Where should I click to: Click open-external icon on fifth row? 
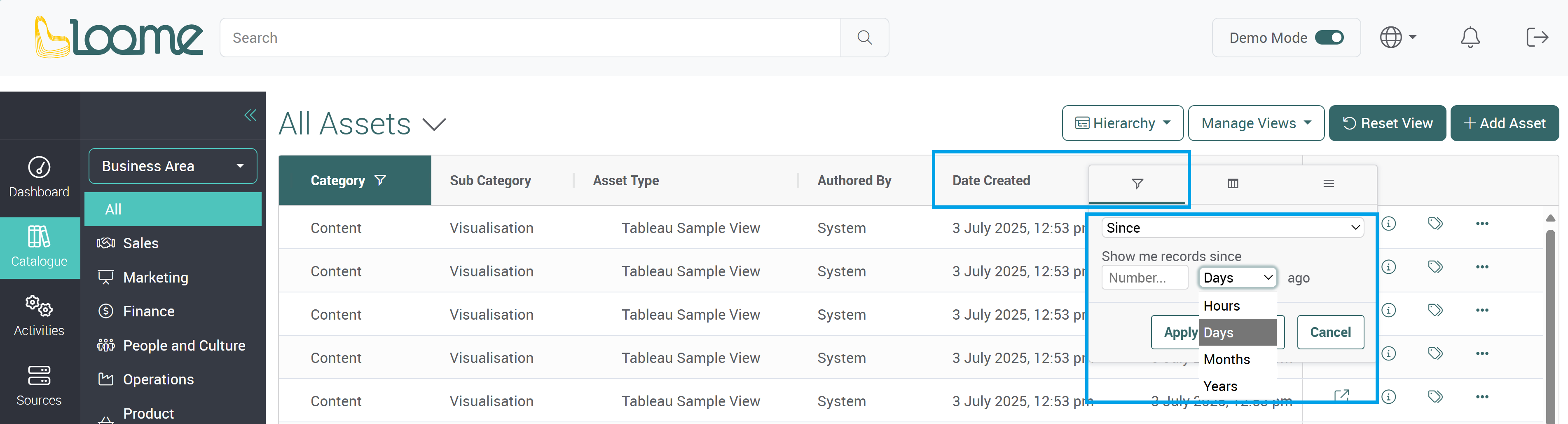(x=1341, y=396)
